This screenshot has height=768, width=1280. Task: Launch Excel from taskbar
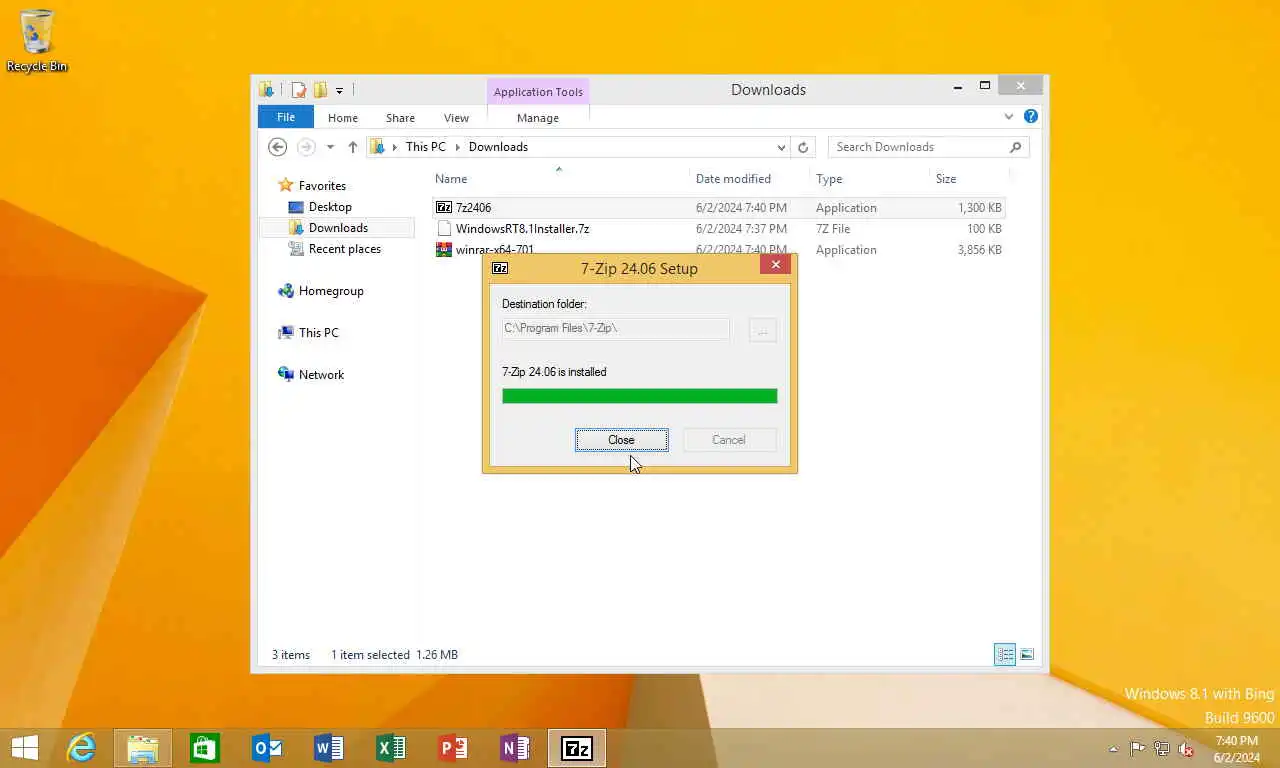pos(391,748)
